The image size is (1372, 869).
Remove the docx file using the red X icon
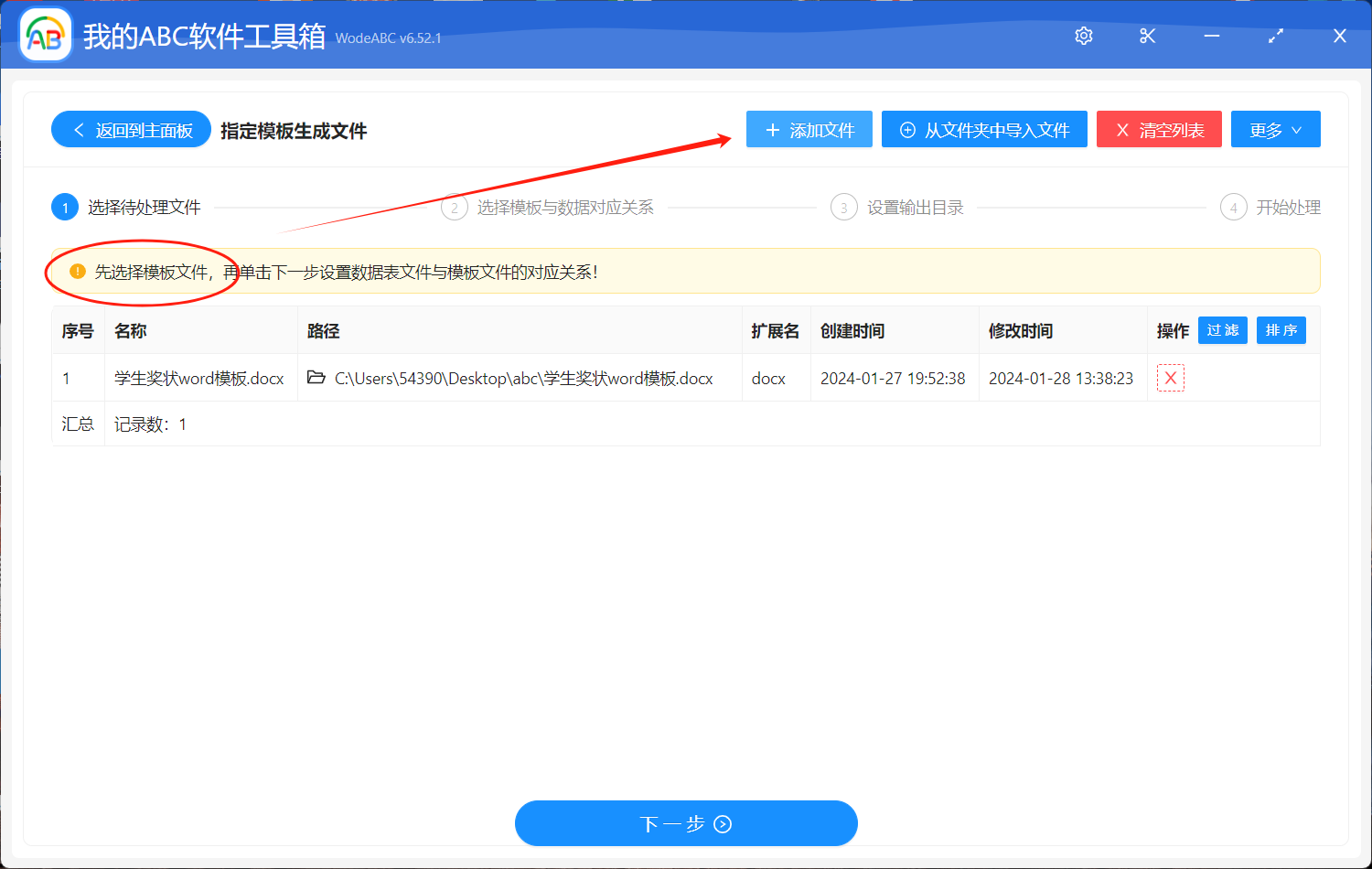coord(1170,378)
